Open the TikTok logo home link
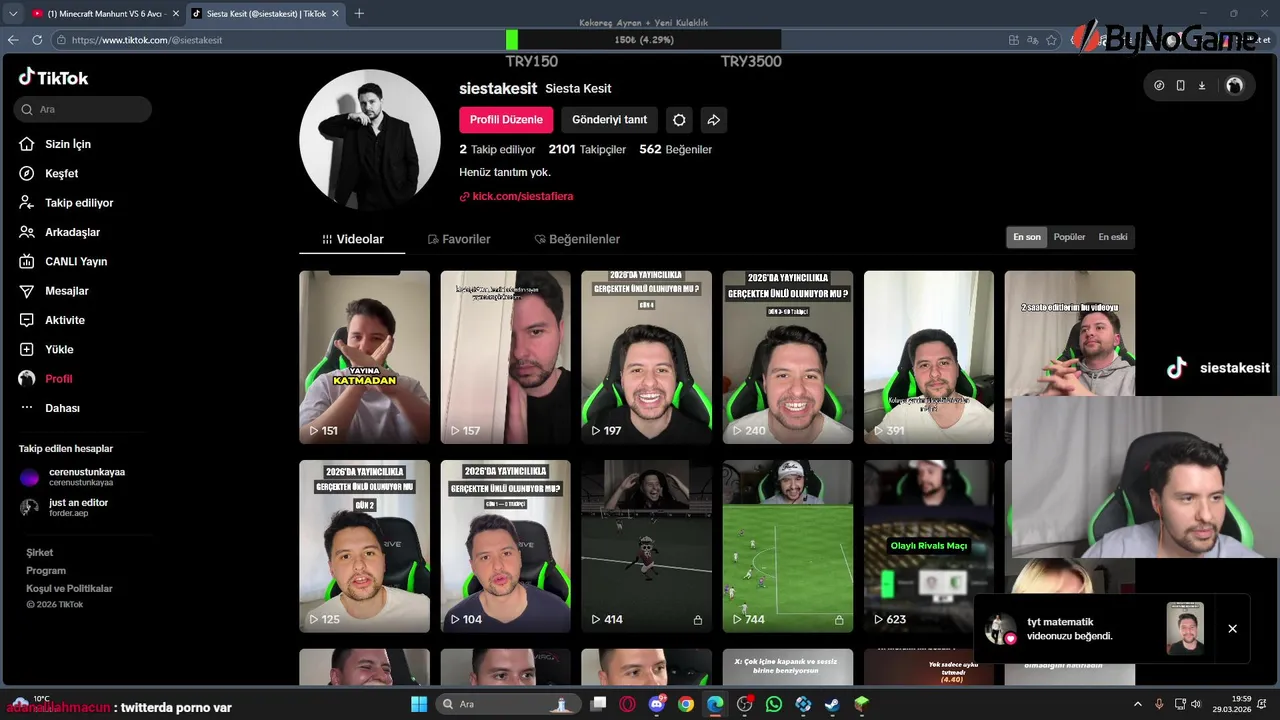 (54, 77)
